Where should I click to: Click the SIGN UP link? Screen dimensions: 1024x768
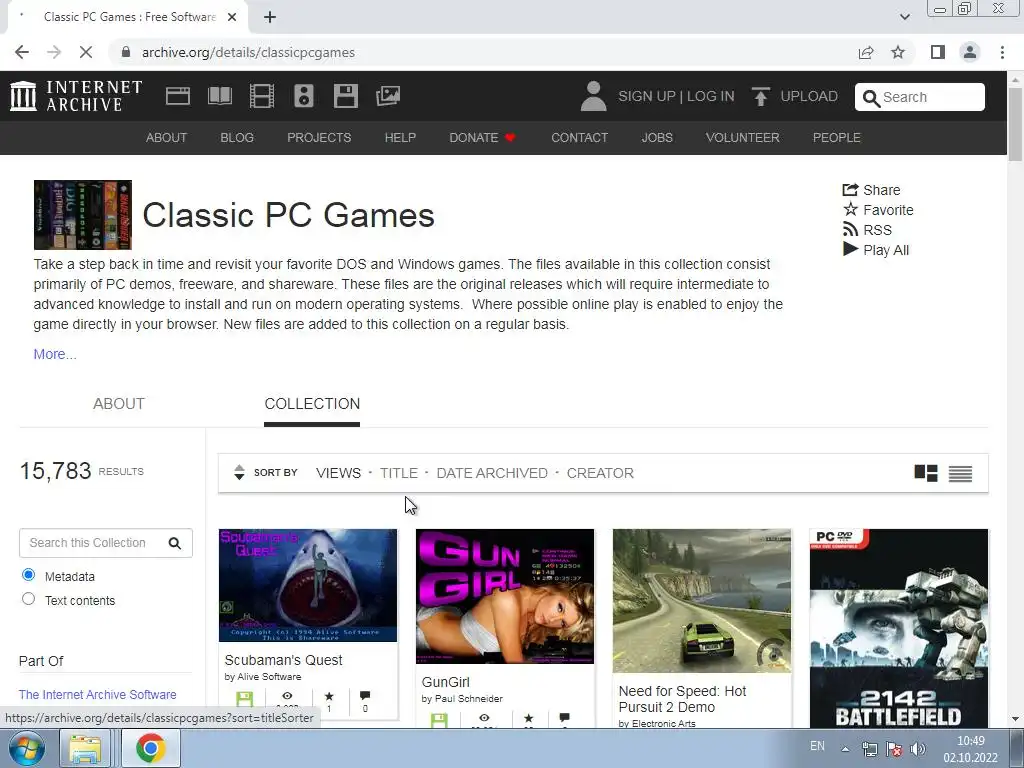pos(647,96)
